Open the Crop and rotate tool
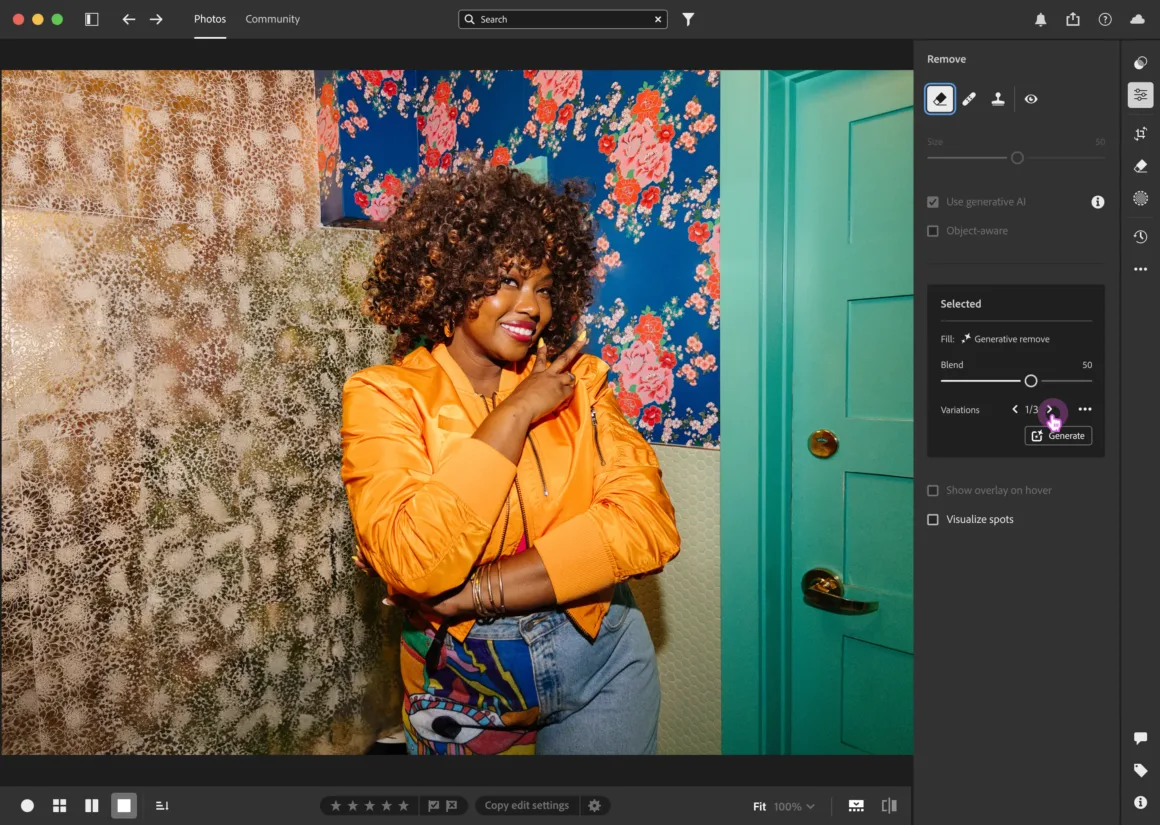Screen dimensions: 1160x825 click(1140, 133)
